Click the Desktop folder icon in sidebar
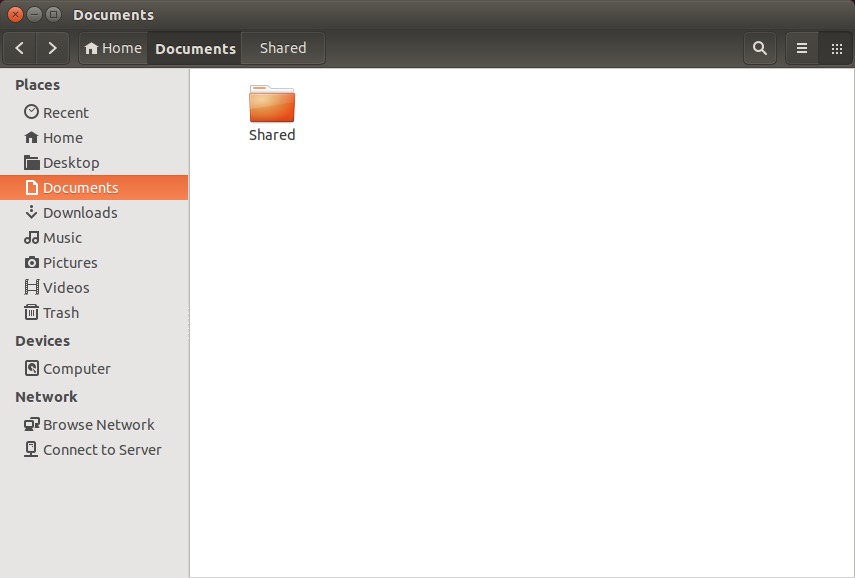Viewport: 855px width, 578px height. (x=32, y=163)
